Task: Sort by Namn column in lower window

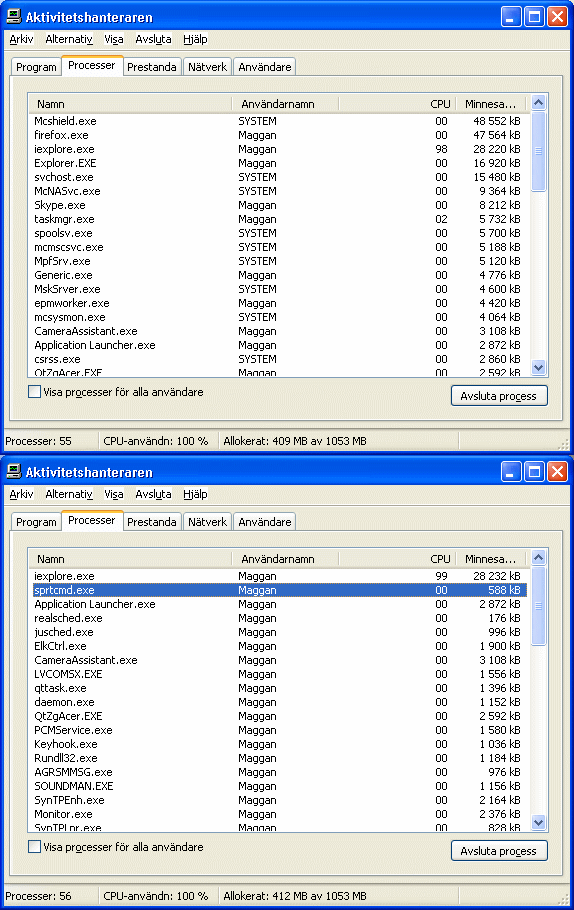Action: coord(130,559)
